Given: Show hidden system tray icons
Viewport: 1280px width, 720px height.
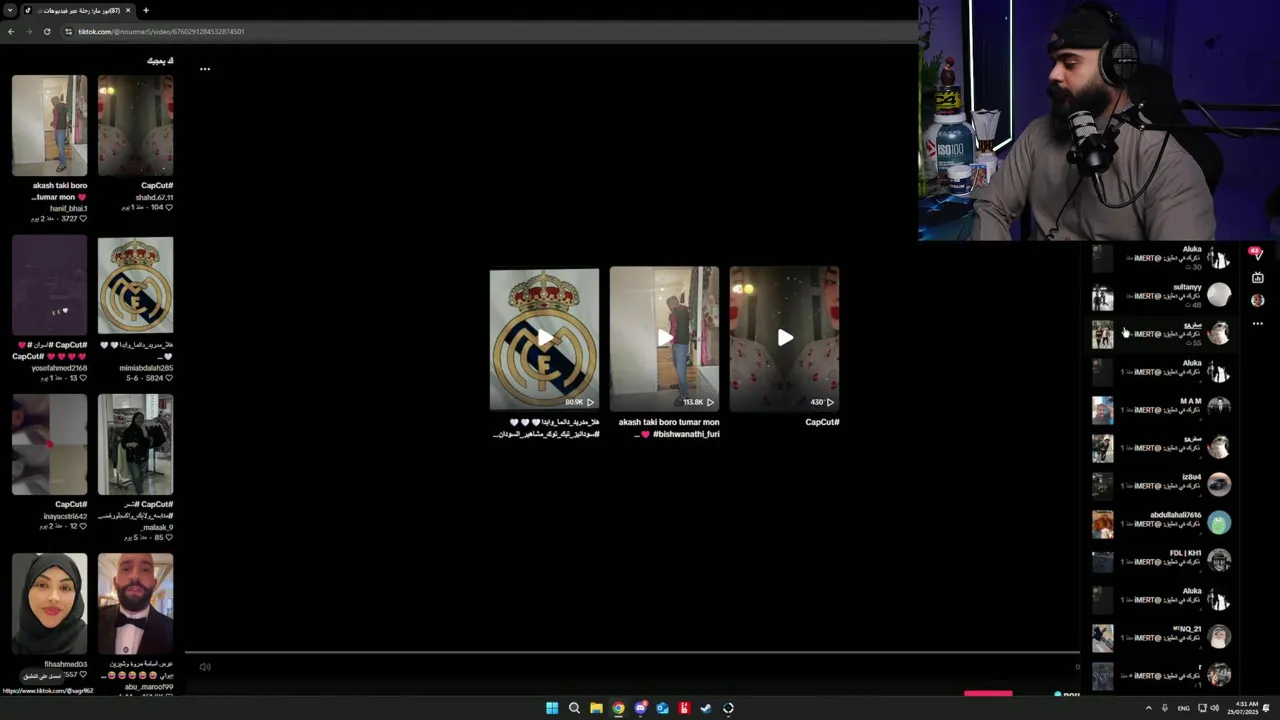Looking at the screenshot, I should click(x=1148, y=708).
